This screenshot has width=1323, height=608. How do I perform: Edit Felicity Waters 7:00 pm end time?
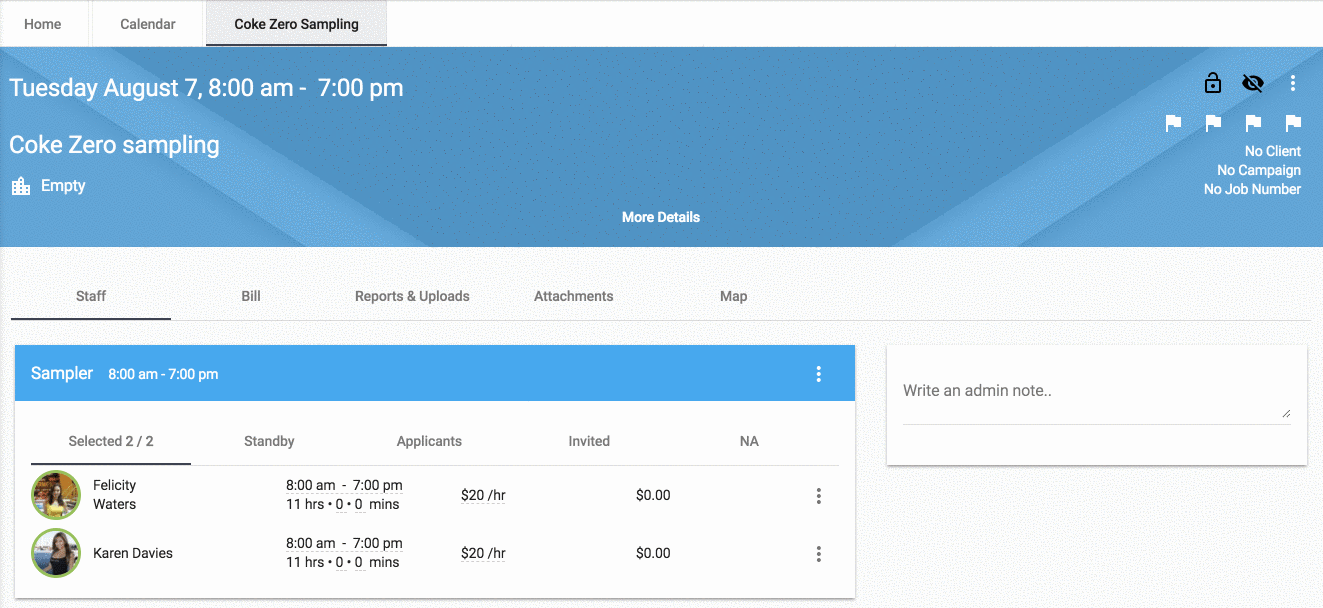[378, 485]
